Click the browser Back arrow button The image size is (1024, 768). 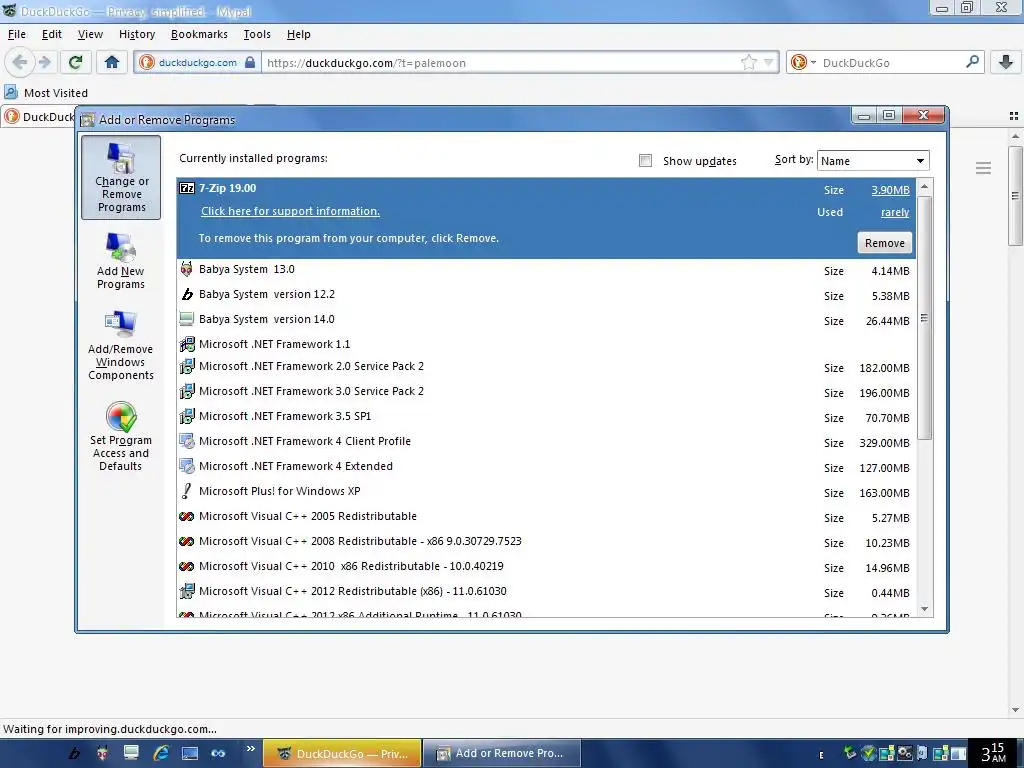click(x=20, y=63)
